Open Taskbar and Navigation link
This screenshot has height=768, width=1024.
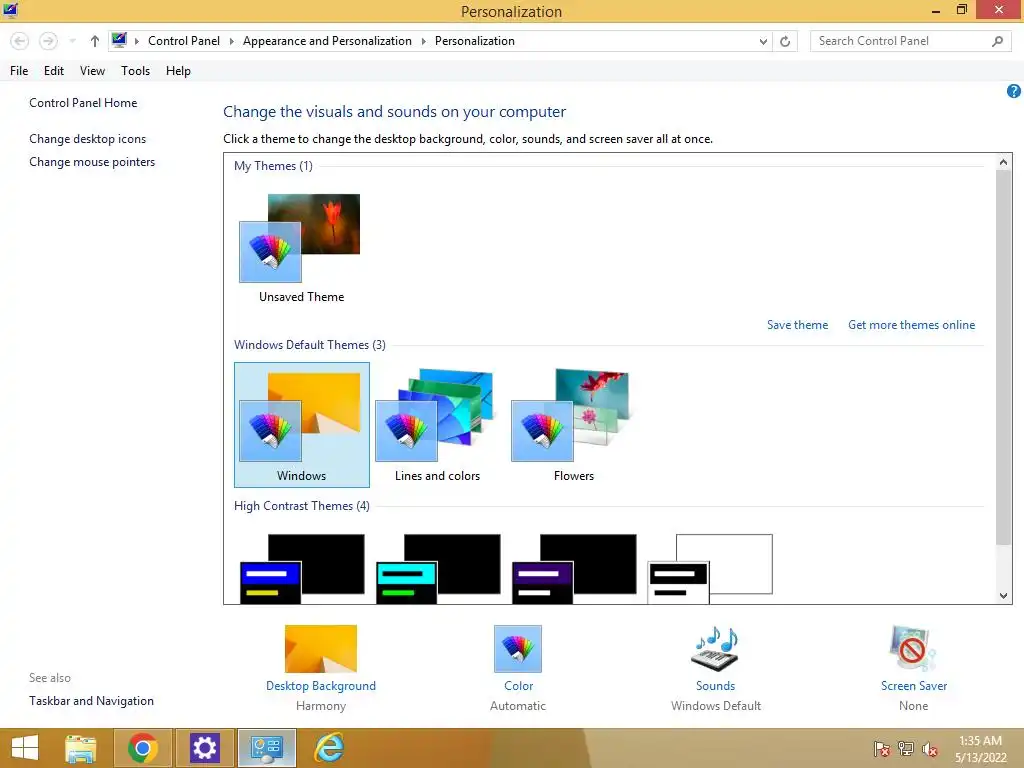tap(91, 701)
